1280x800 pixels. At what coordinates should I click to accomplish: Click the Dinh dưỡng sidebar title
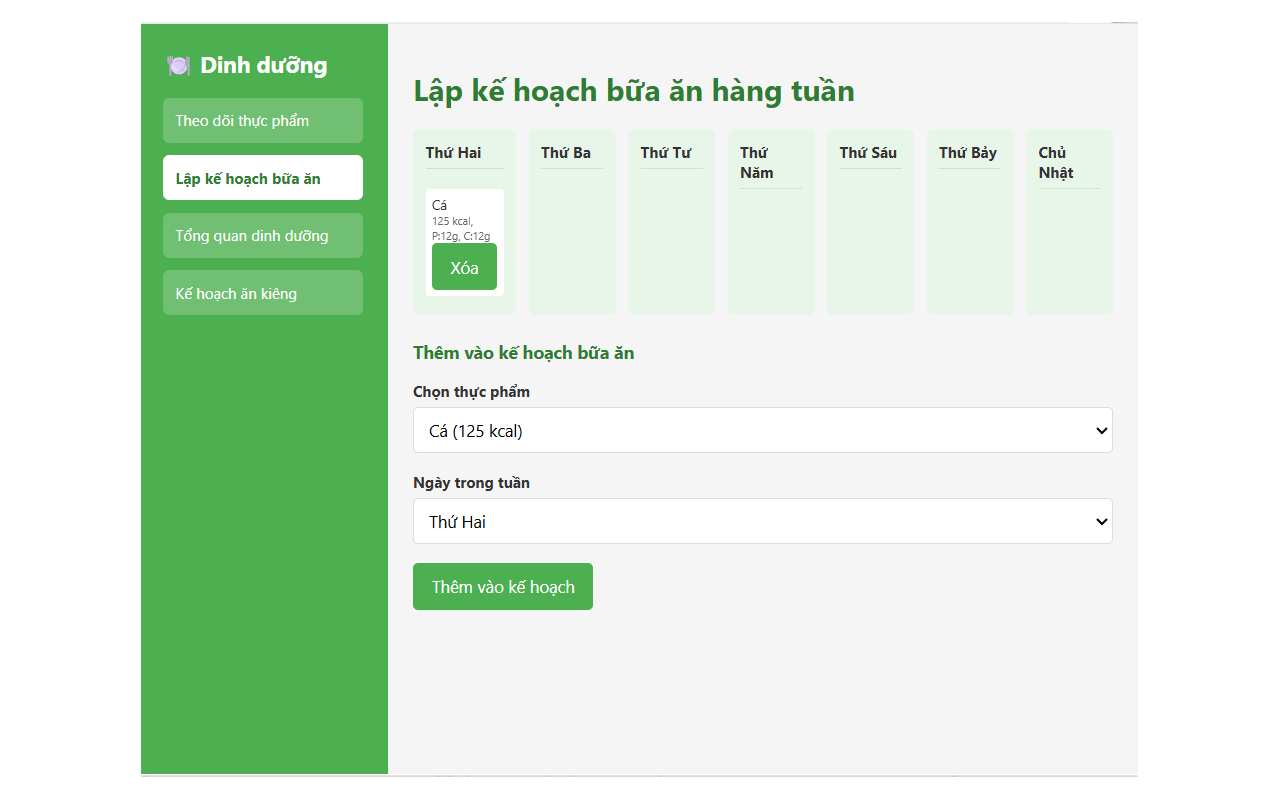(264, 66)
